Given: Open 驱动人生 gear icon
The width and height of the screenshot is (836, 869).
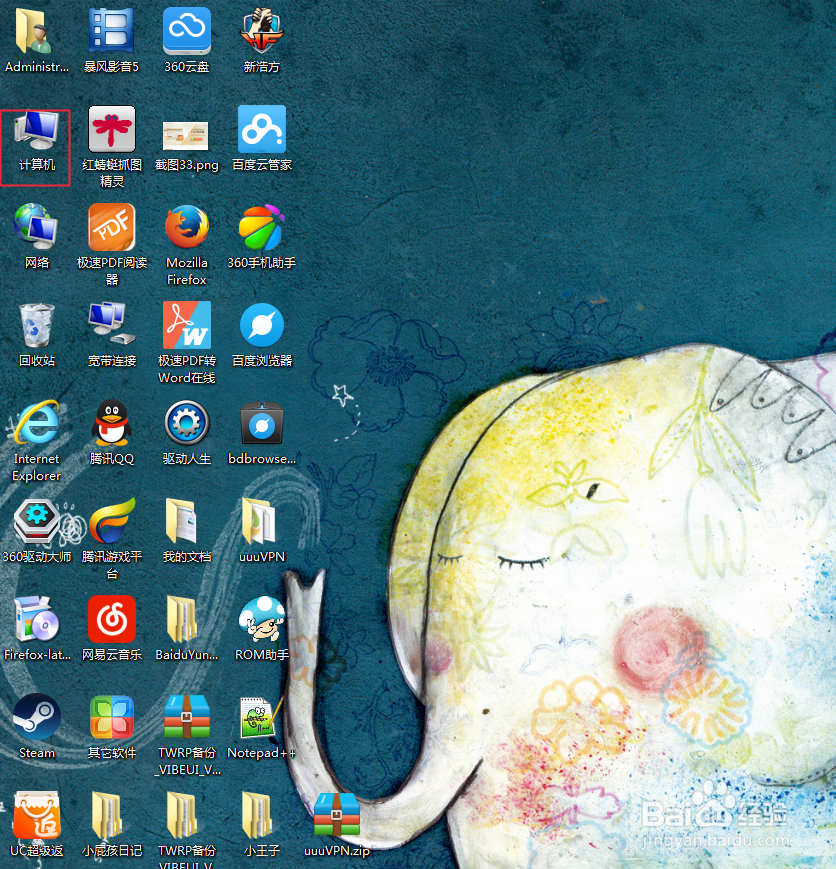Looking at the screenshot, I should click(186, 423).
